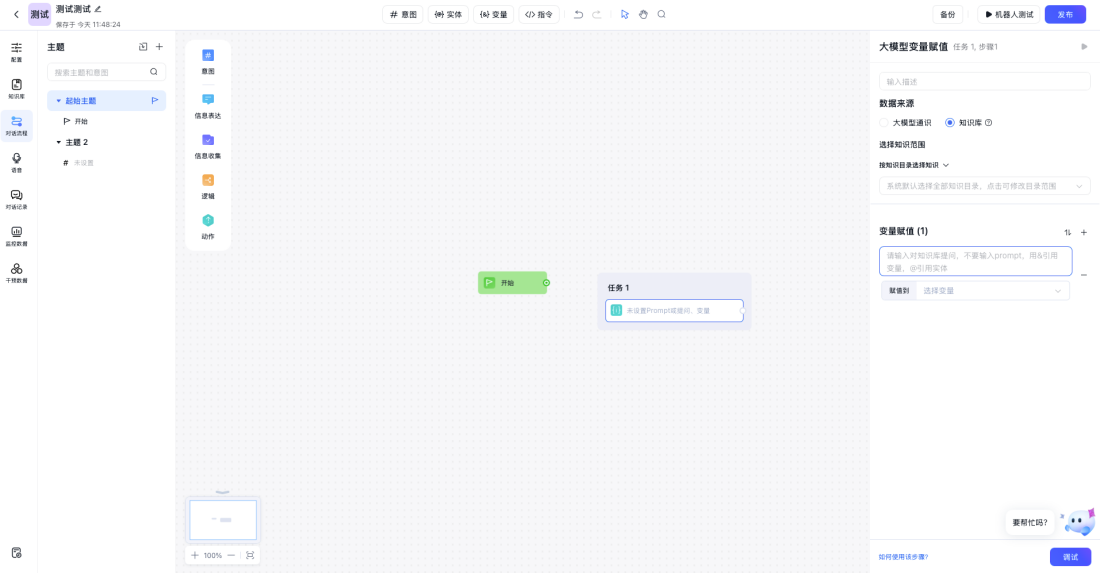Select the 大模型通识 radio option
The width and height of the screenshot is (1100, 573).
884,122
